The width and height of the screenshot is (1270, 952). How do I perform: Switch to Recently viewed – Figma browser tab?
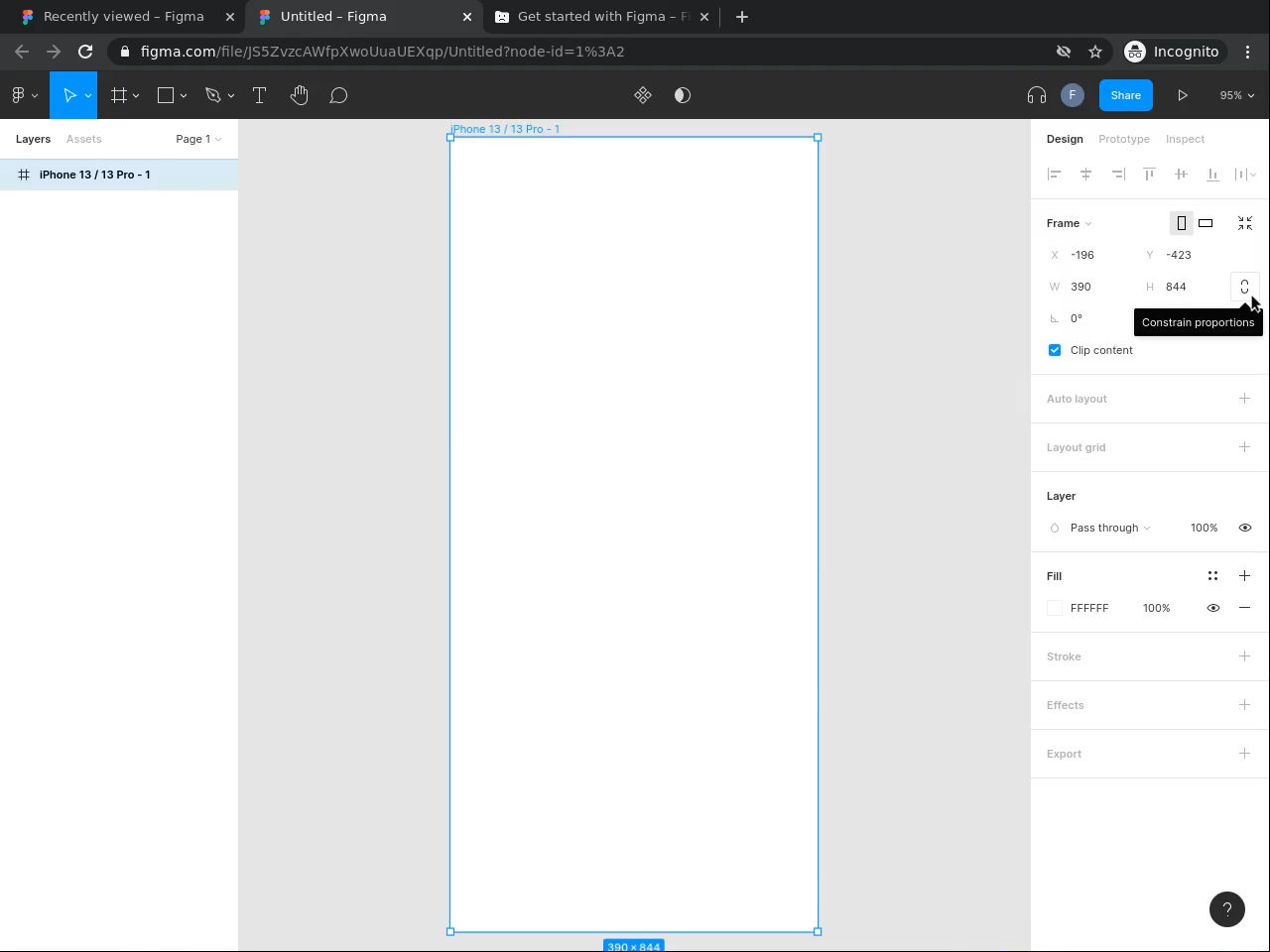[x=124, y=16]
